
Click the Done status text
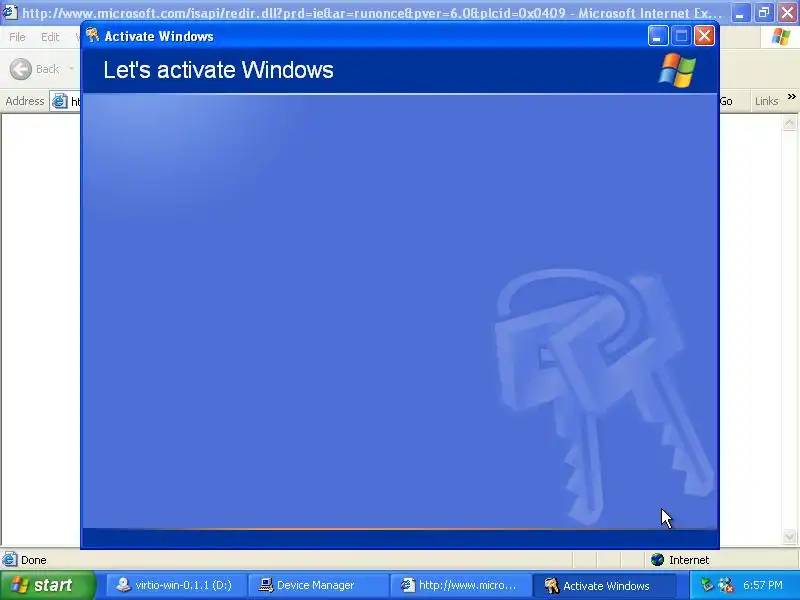[x=34, y=560]
